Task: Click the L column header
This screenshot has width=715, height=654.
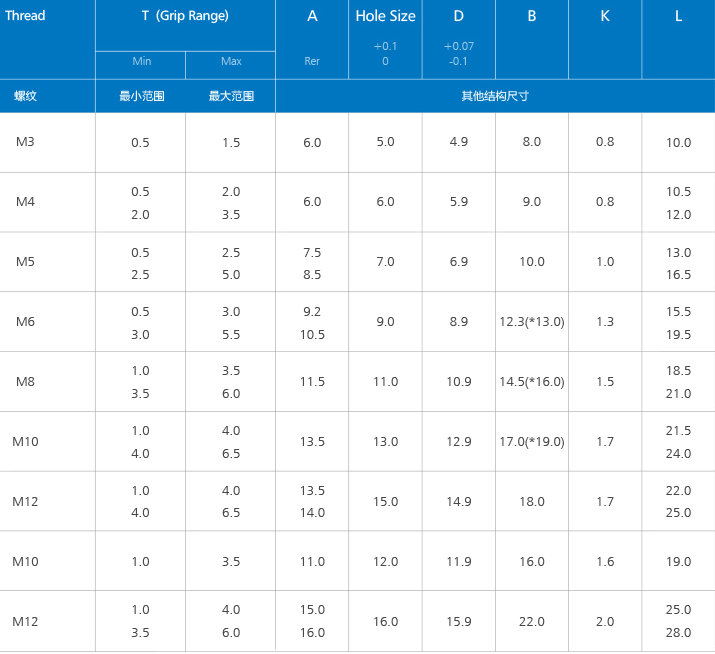Action: pyautogui.click(x=678, y=16)
